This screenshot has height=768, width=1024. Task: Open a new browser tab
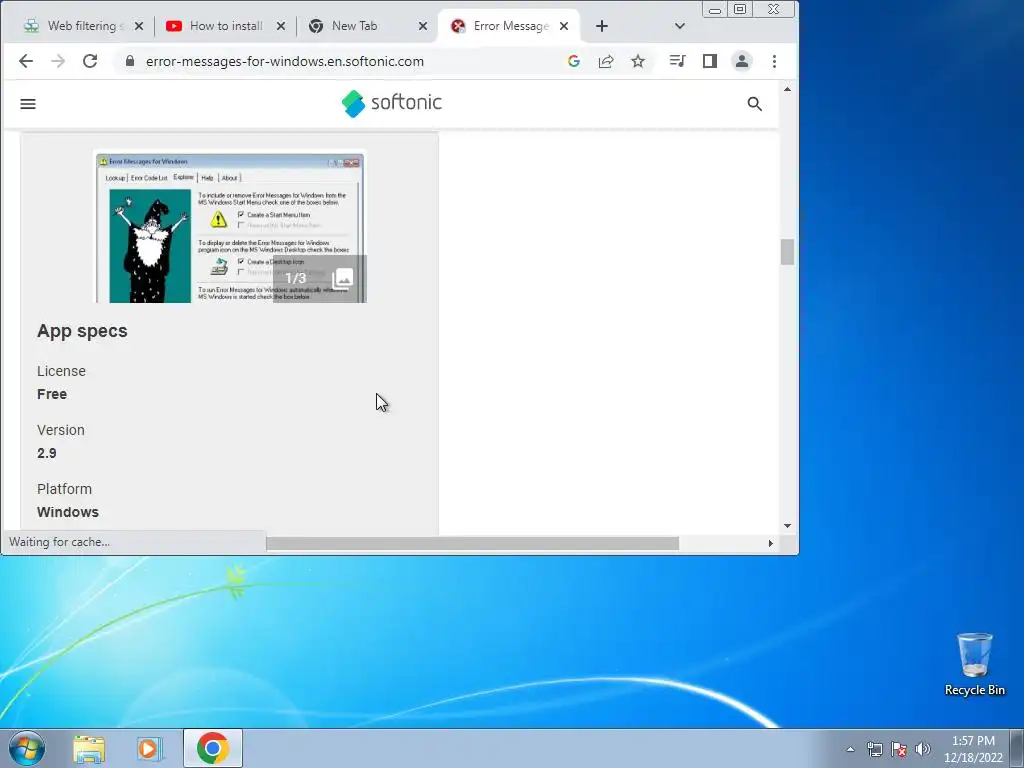tap(602, 26)
